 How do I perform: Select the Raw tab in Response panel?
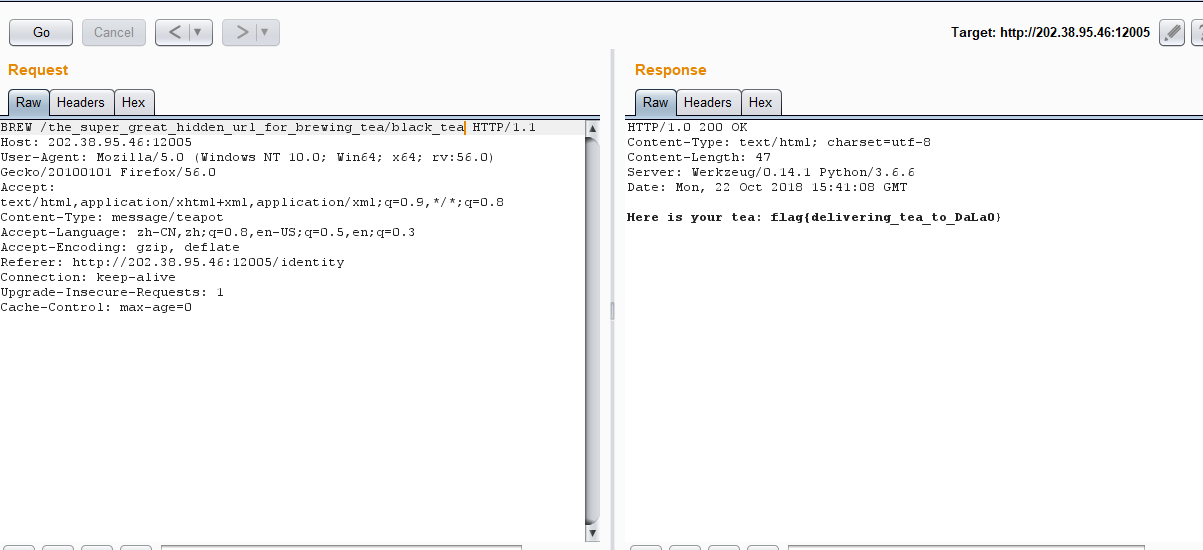656,102
